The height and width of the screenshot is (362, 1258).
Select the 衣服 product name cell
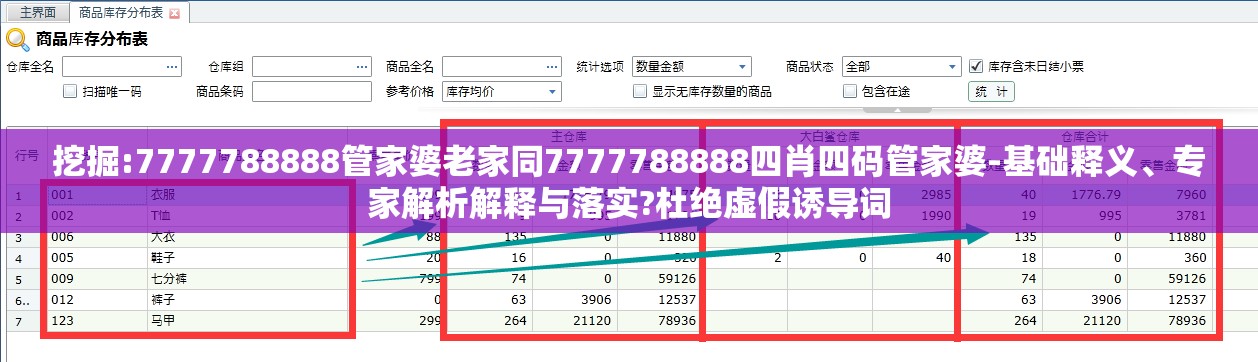pyautogui.click(x=246, y=194)
